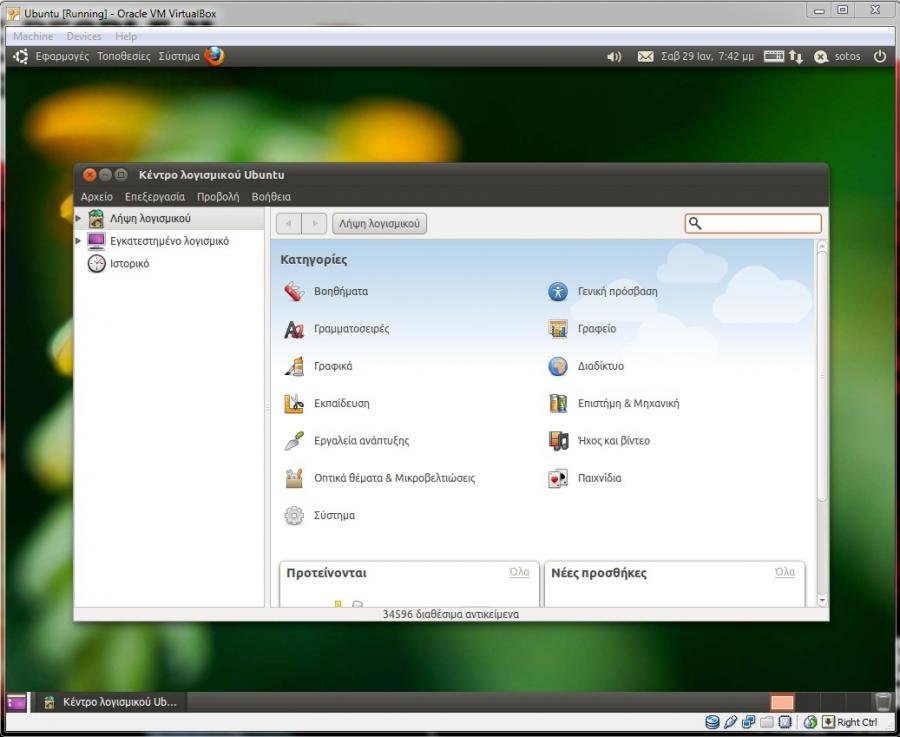Open the volume speaker indicator
Screen dimensions: 900x737
614,56
